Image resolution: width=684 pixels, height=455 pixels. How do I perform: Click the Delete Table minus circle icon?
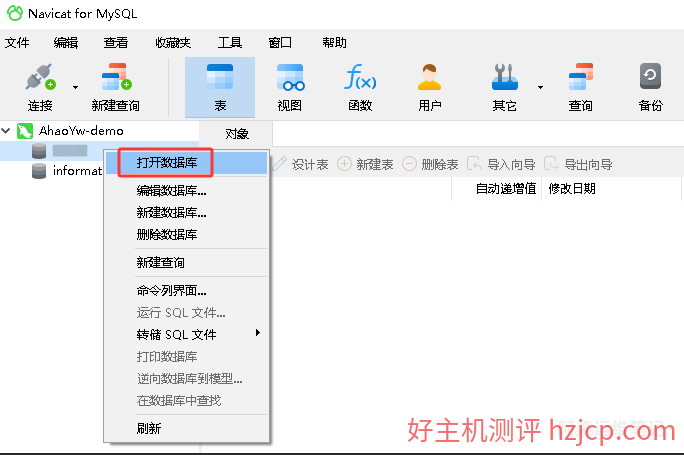[x=409, y=164]
